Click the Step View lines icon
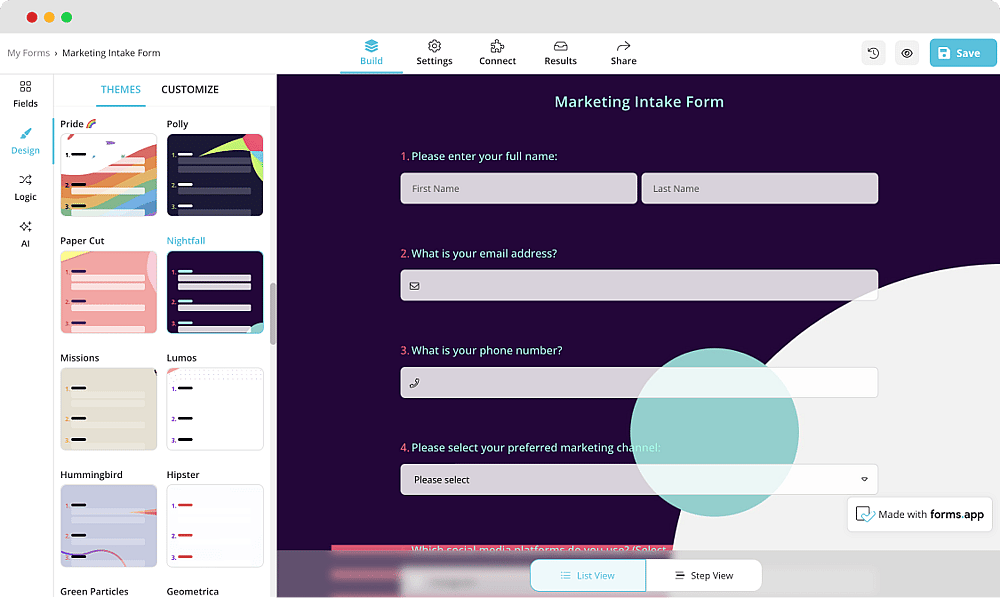Screen dimensions: 1000x598 [680, 576]
